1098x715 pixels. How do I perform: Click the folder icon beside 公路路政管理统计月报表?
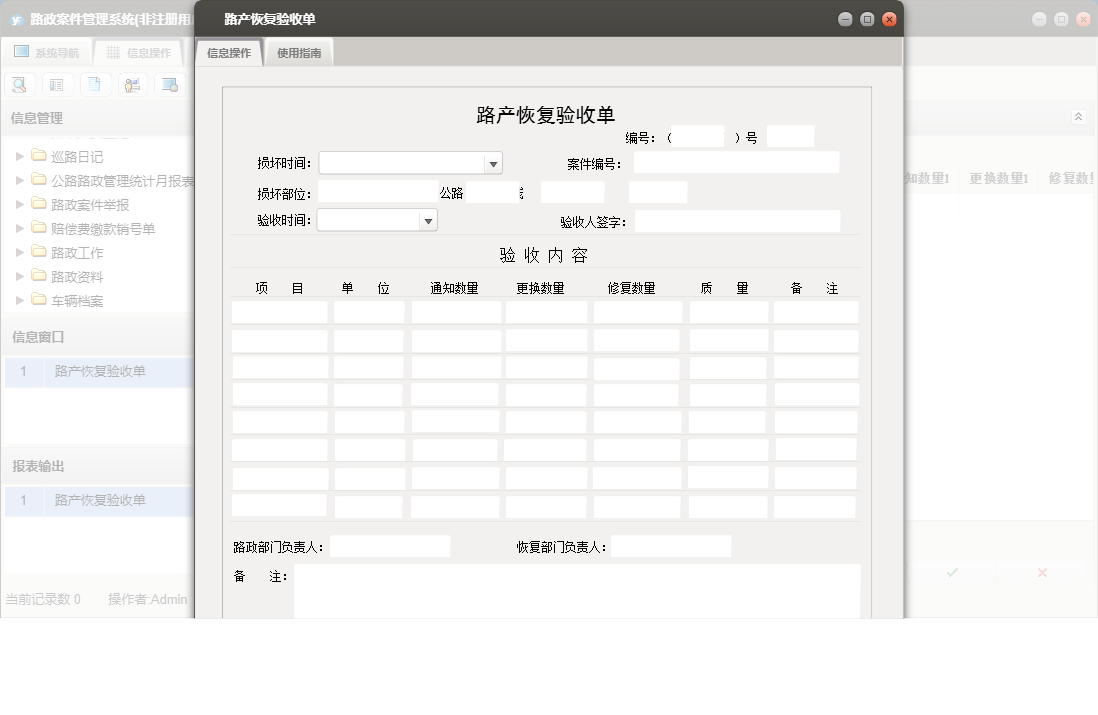click(x=39, y=180)
